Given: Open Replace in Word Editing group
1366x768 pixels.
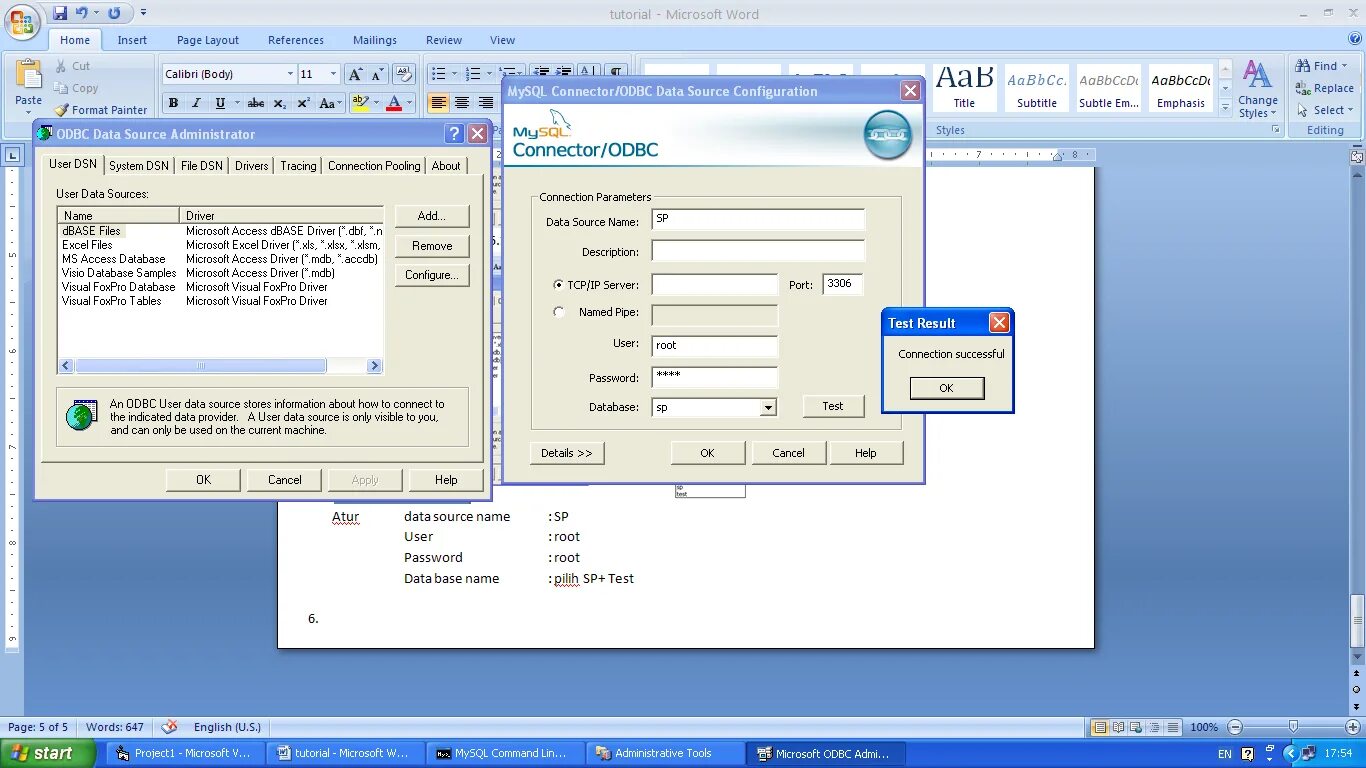Looking at the screenshot, I should (x=1324, y=88).
